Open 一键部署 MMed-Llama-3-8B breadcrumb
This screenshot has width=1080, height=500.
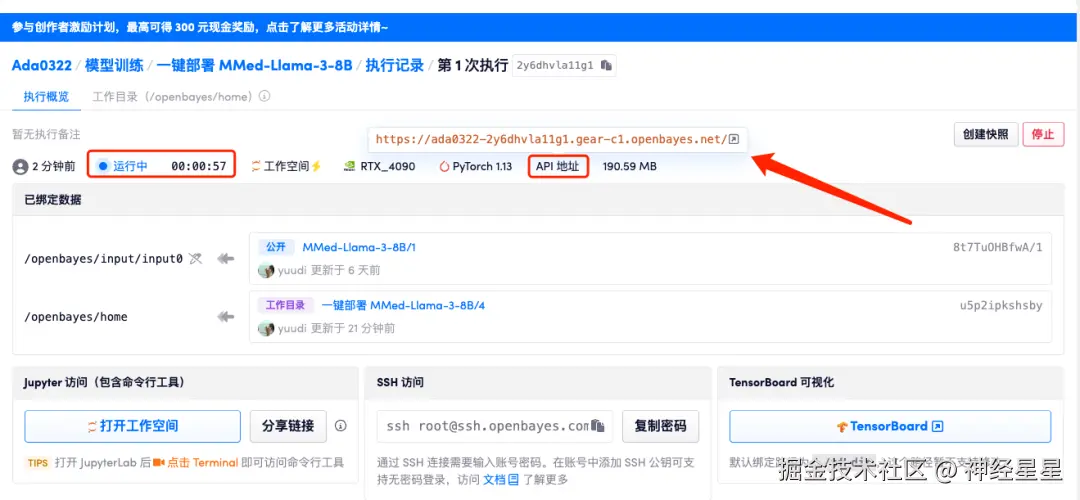point(254,65)
